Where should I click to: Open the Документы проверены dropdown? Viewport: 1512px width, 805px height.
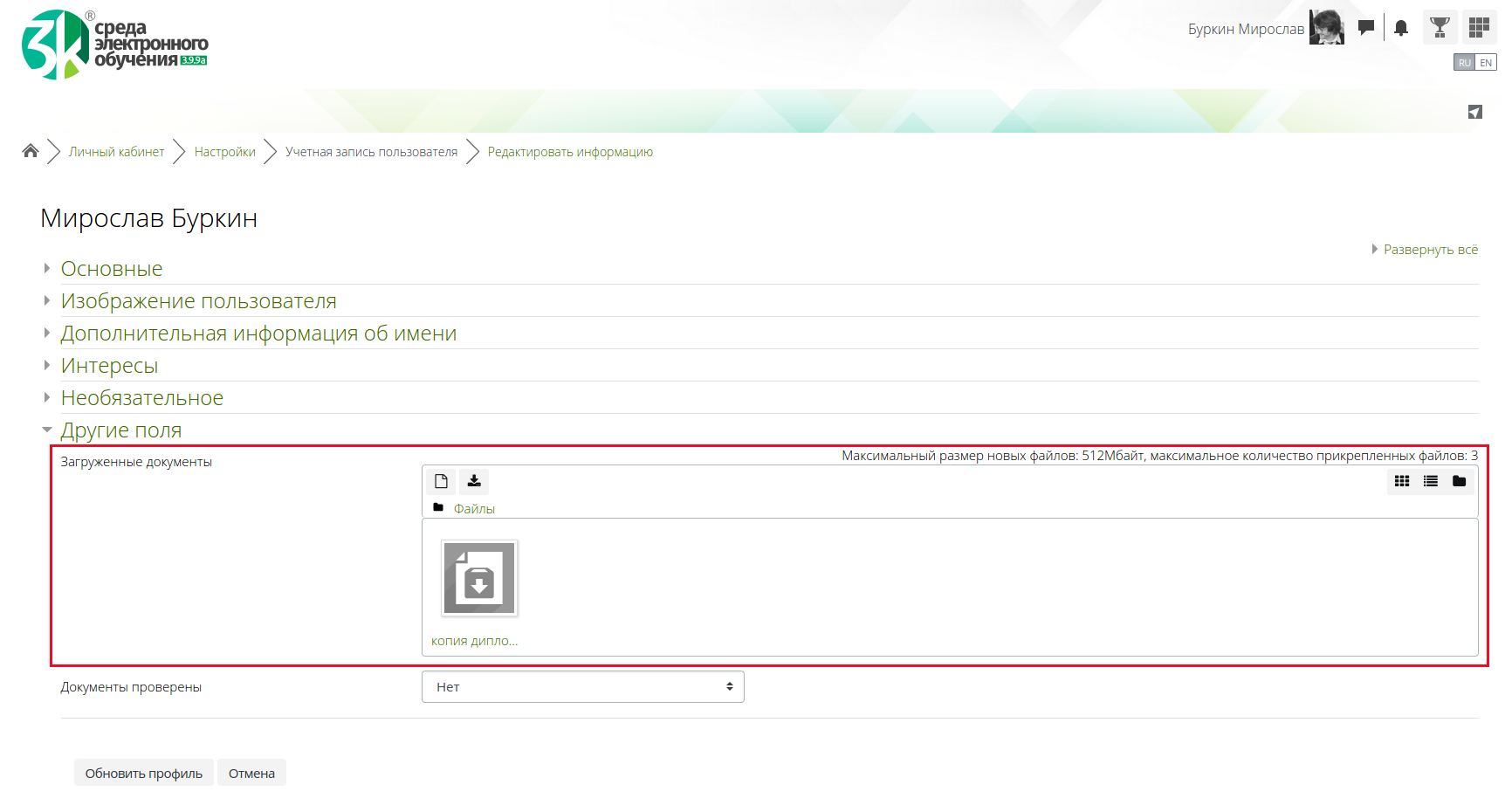pyautogui.click(x=582, y=687)
